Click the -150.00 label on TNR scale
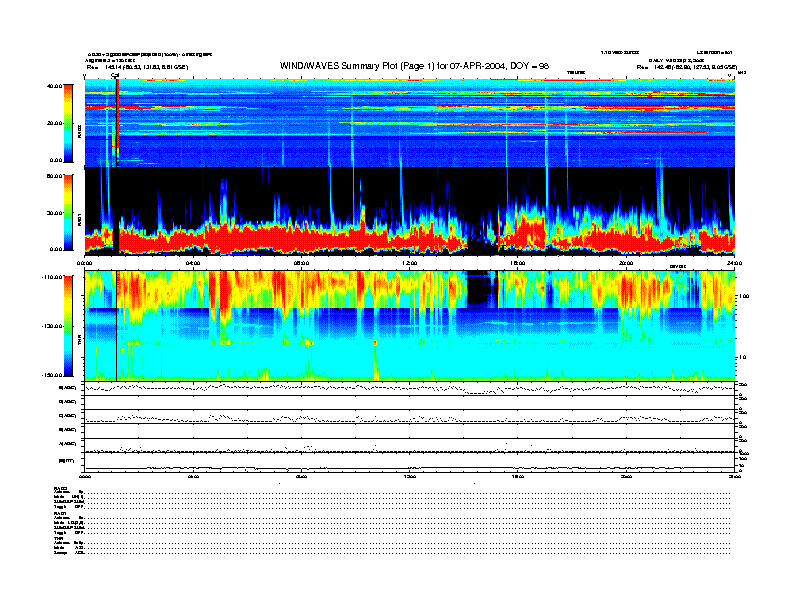Viewport: 792px width, 612px height. tap(52, 375)
